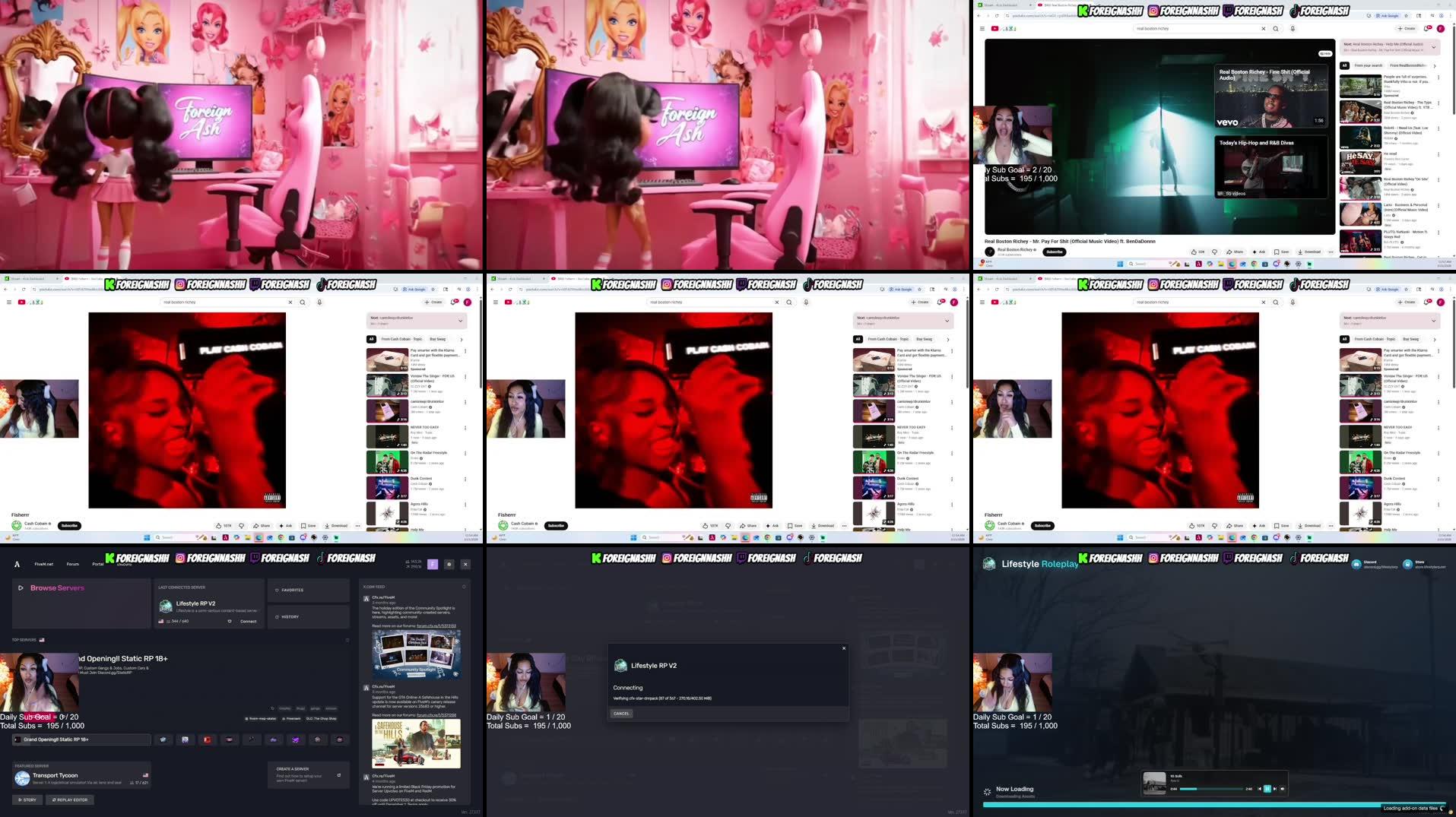Subscribe to Real Boston Richey channel
Viewport: 1456px width, 817px height.
[1055, 252]
